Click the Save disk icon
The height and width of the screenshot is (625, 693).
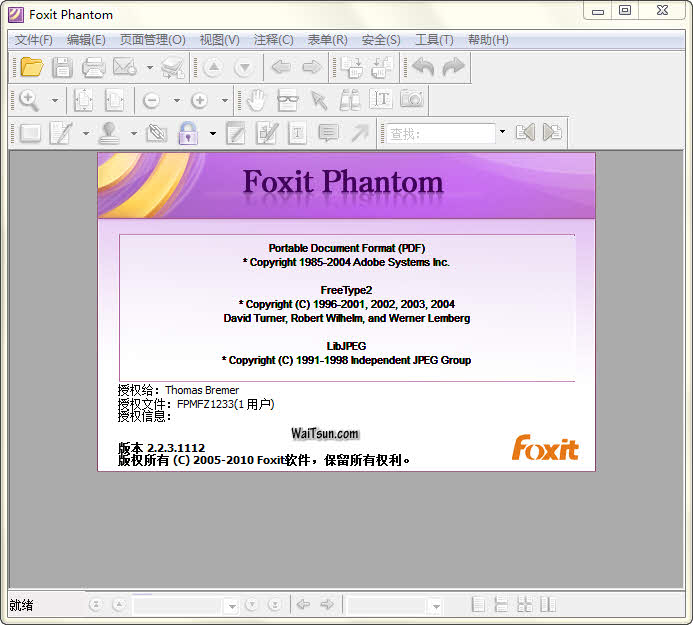click(62, 68)
